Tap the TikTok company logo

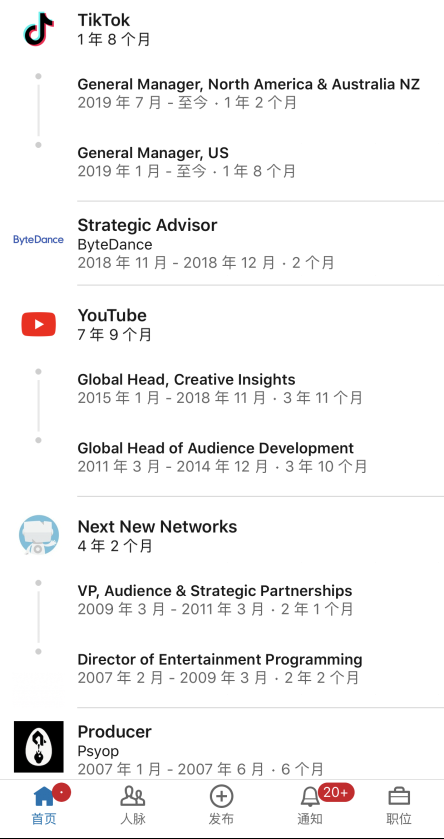39,29
